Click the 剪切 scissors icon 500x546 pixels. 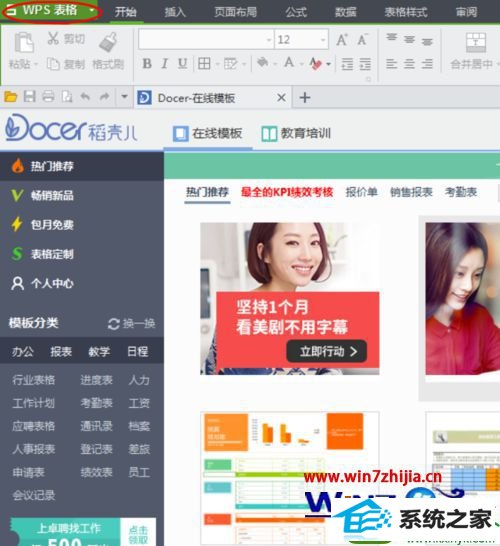(53, 38)
